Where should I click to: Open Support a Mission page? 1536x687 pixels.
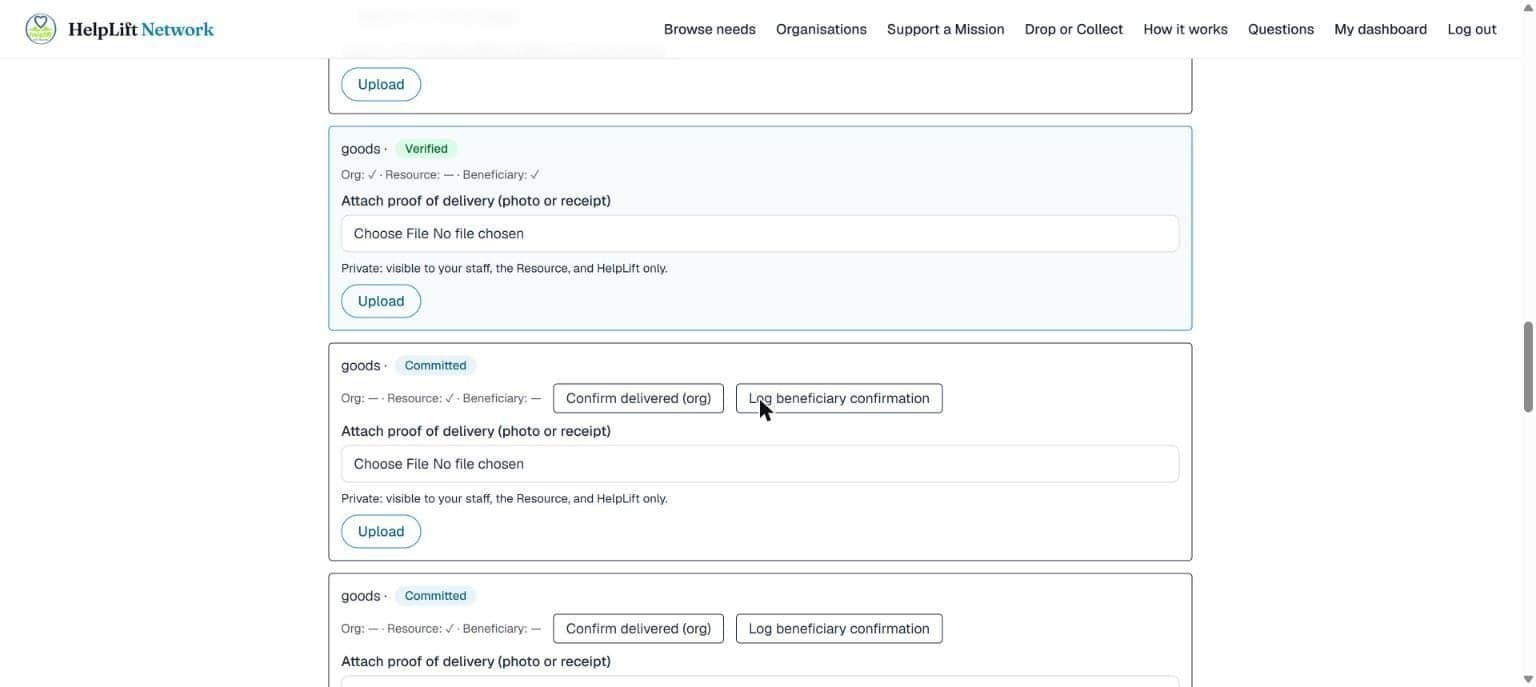click(x=945, y=29)
